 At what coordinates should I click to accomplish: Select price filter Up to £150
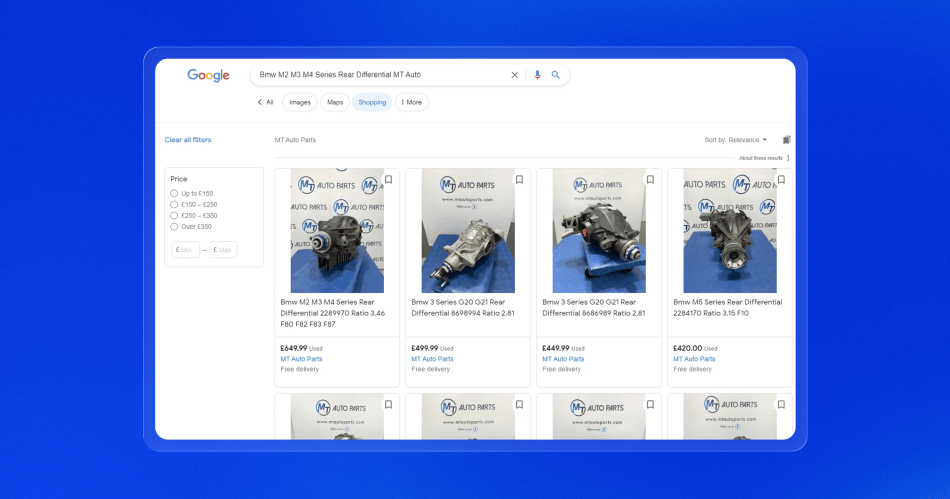point(174,194)
